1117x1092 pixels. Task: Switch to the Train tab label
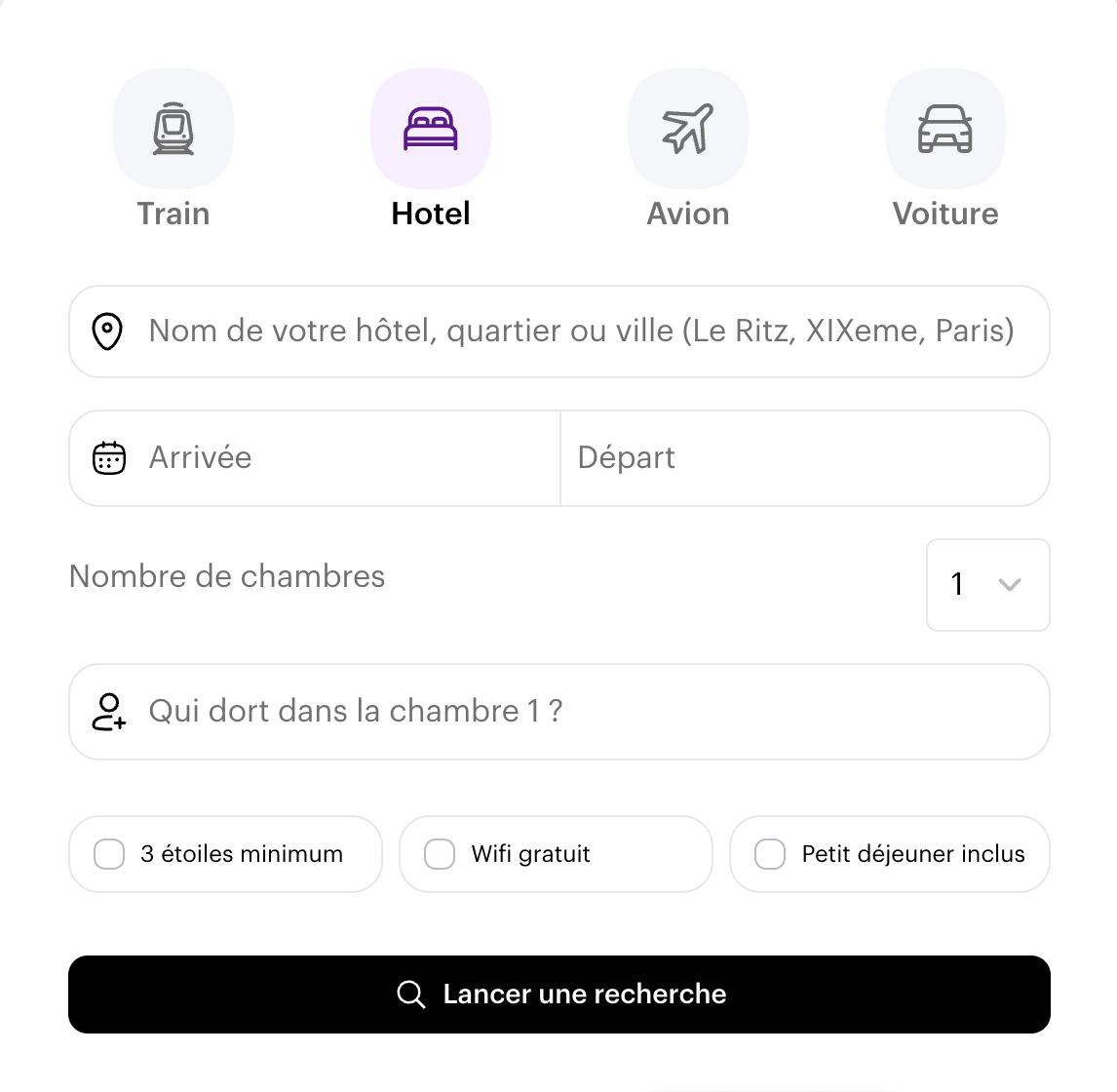pos(173,214)
